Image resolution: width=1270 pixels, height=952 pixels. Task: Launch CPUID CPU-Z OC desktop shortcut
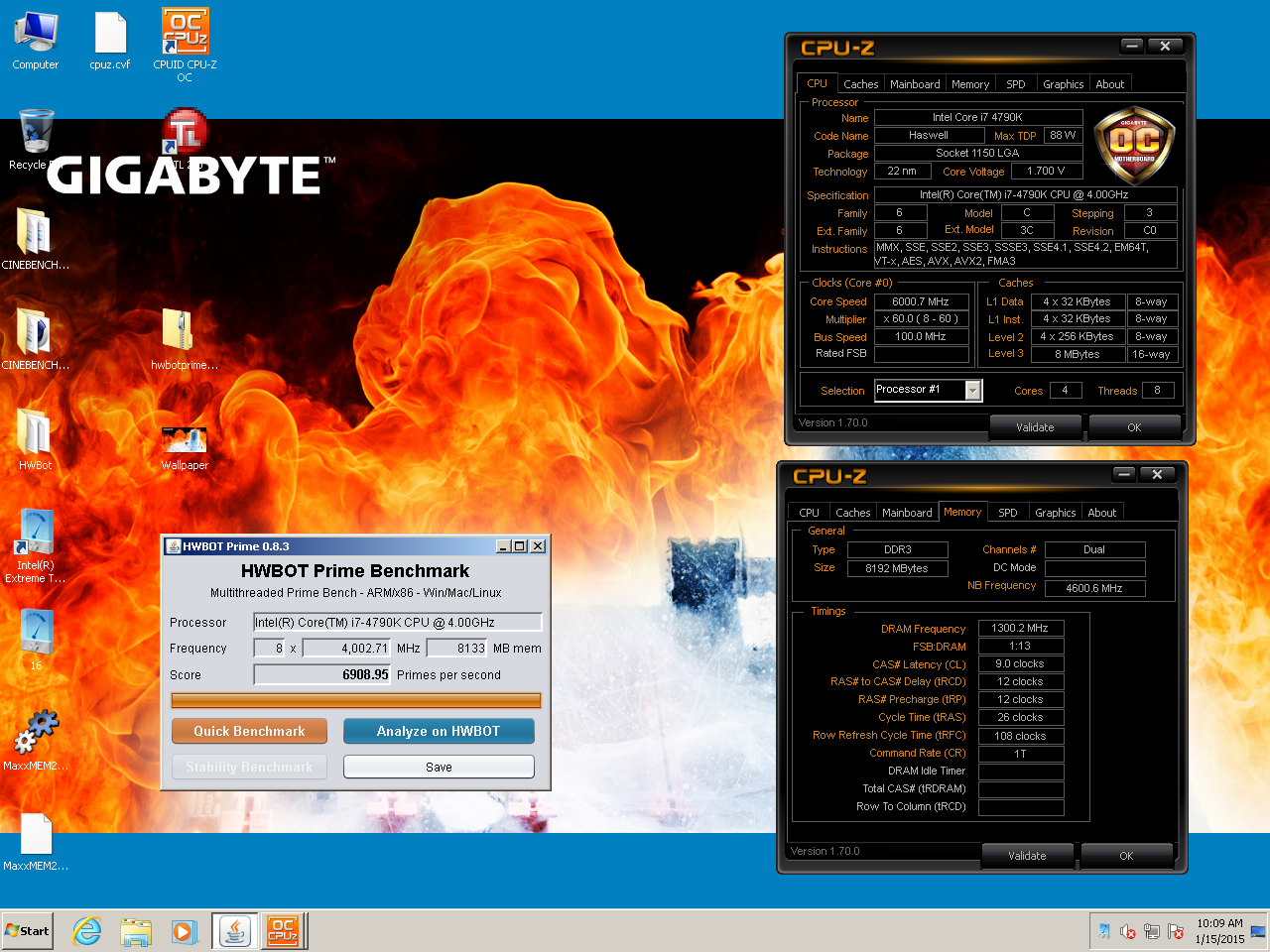click(185, 45)
